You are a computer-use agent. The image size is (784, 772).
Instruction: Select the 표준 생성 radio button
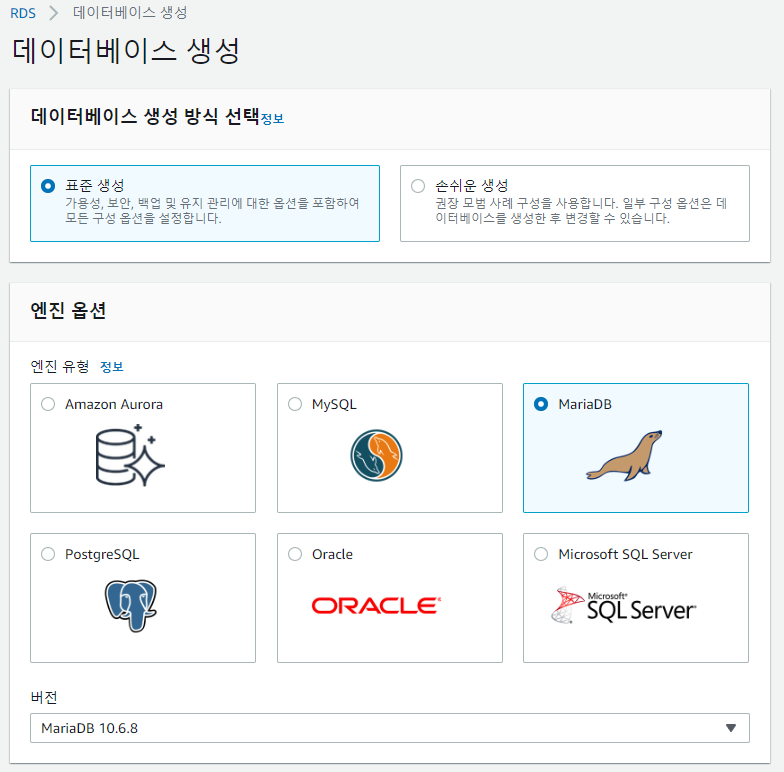pos(48,186)
